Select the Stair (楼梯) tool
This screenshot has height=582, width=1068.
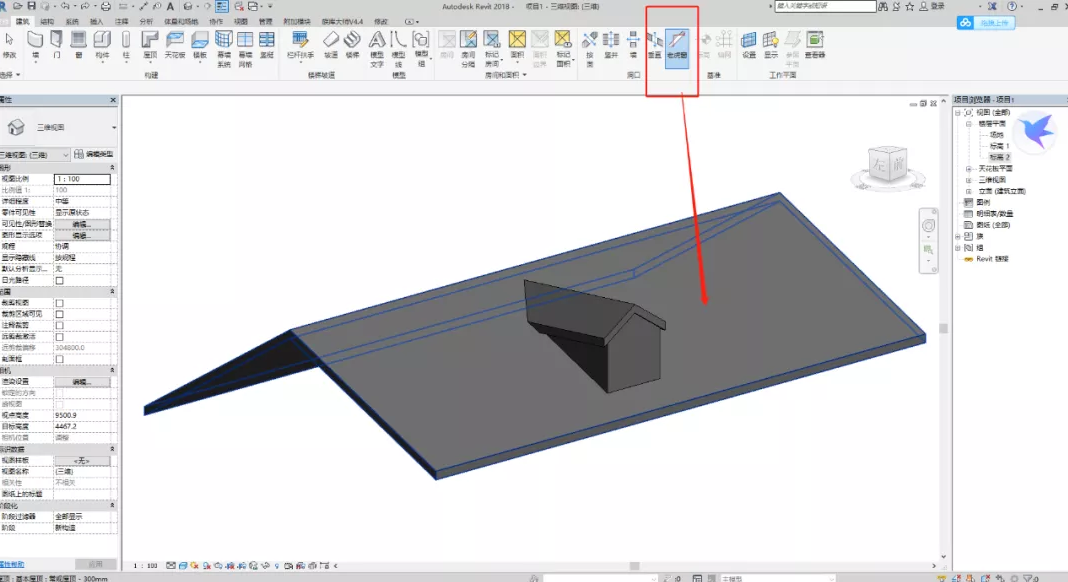click(352, 45)
